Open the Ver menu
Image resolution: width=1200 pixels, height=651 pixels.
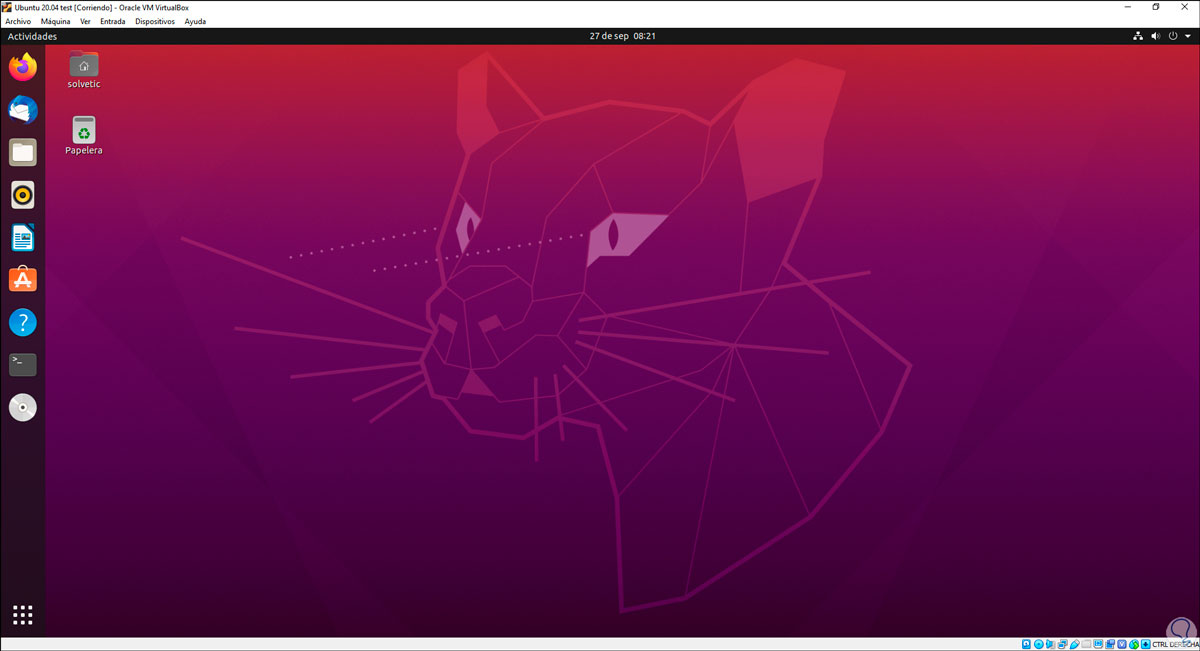click(85, 21)
